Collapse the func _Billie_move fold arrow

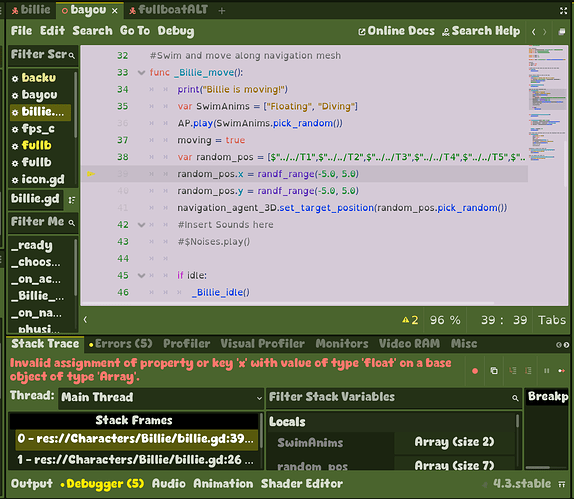click(141, 72)
